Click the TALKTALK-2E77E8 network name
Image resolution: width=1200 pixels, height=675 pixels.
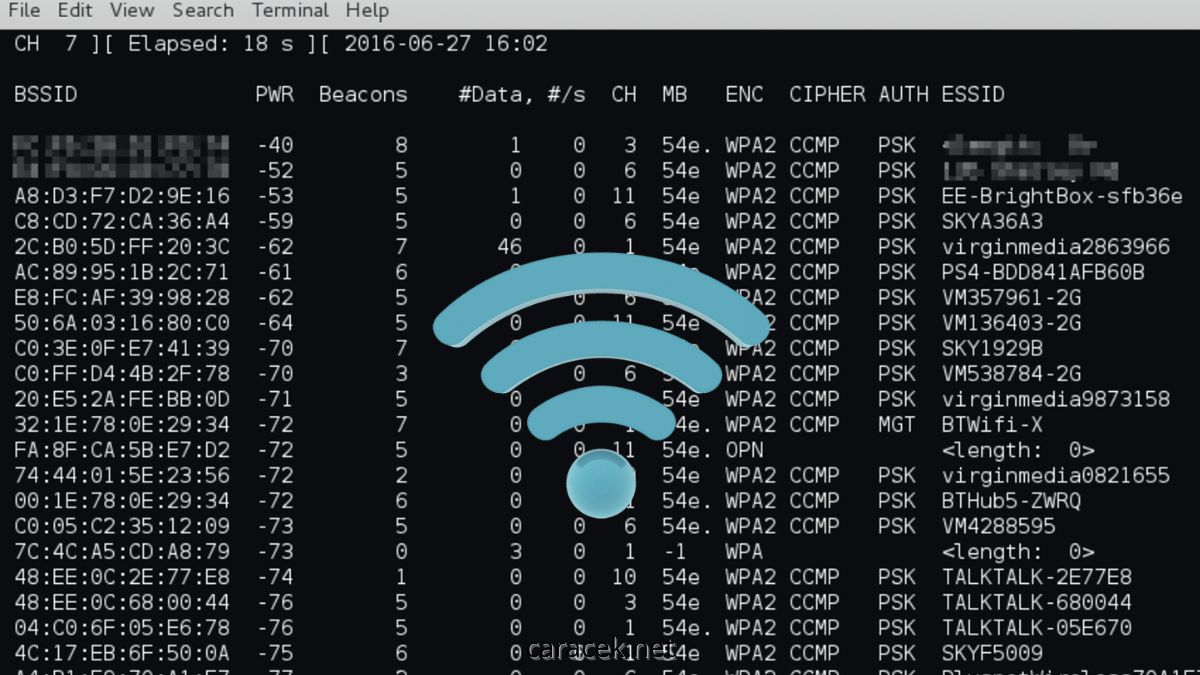[x=1037, y=577]
